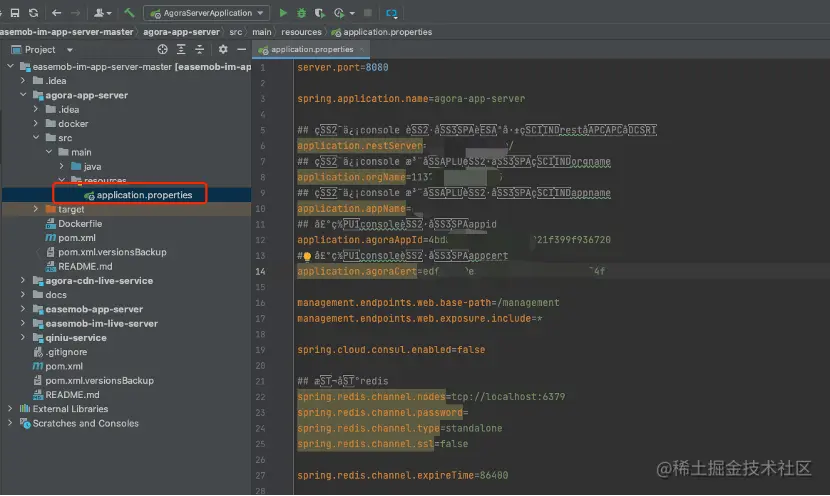Run with coverage shield icon

pos(320,13)
